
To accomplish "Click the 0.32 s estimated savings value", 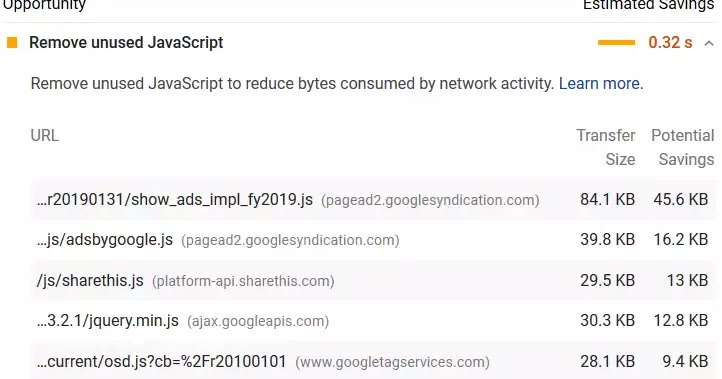I will 670,43.
